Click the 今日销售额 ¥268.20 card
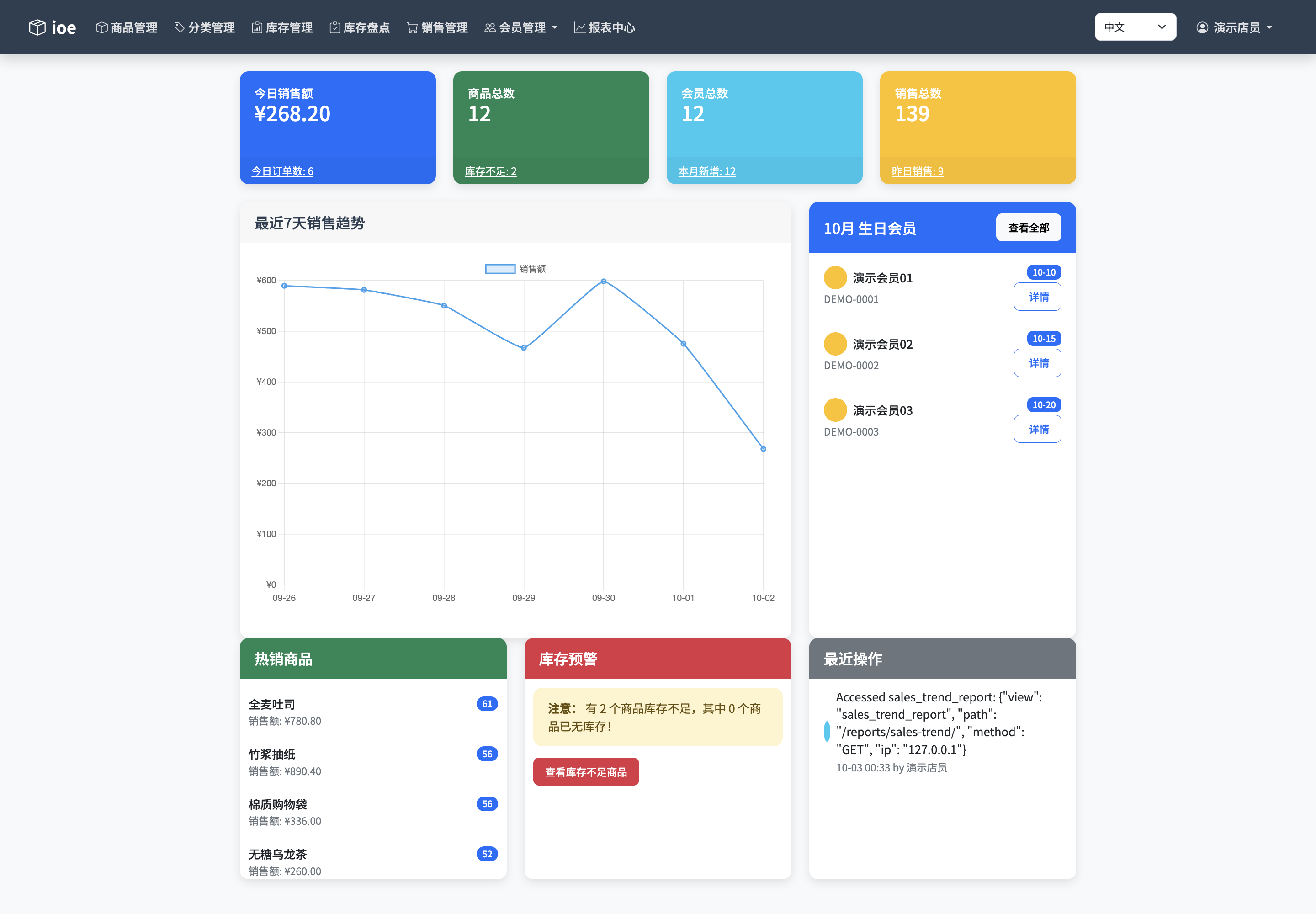1316x914 pixels. pos(338,127)
